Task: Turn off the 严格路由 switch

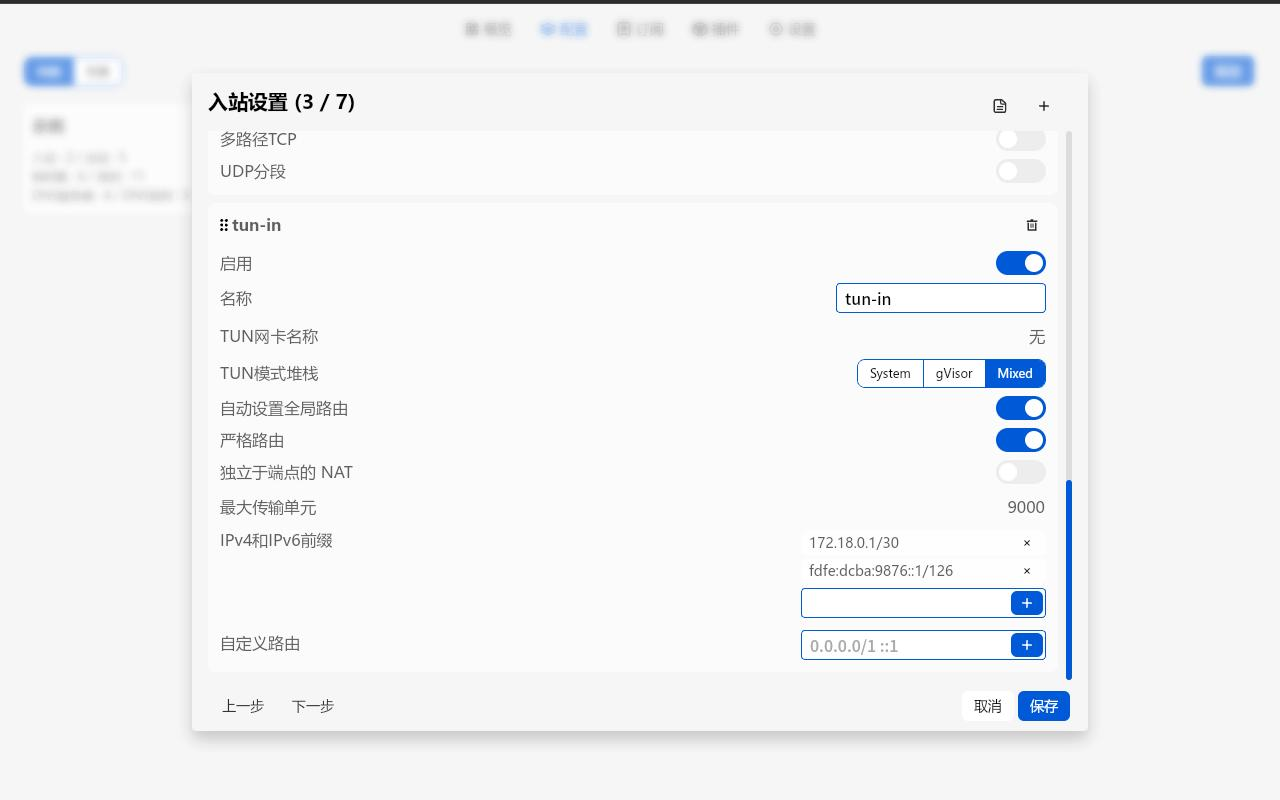Action: pos(1021,440)
